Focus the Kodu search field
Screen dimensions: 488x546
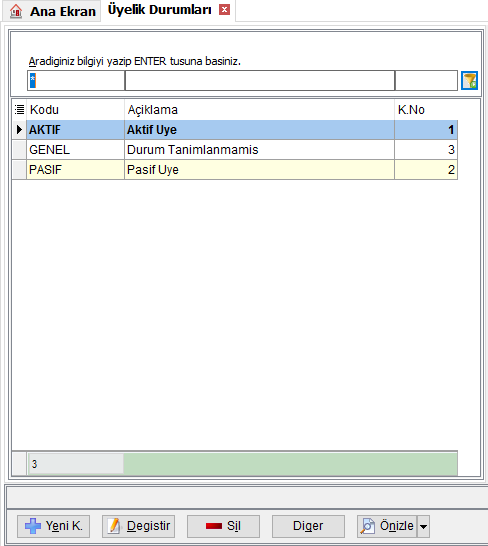[76, 81]
